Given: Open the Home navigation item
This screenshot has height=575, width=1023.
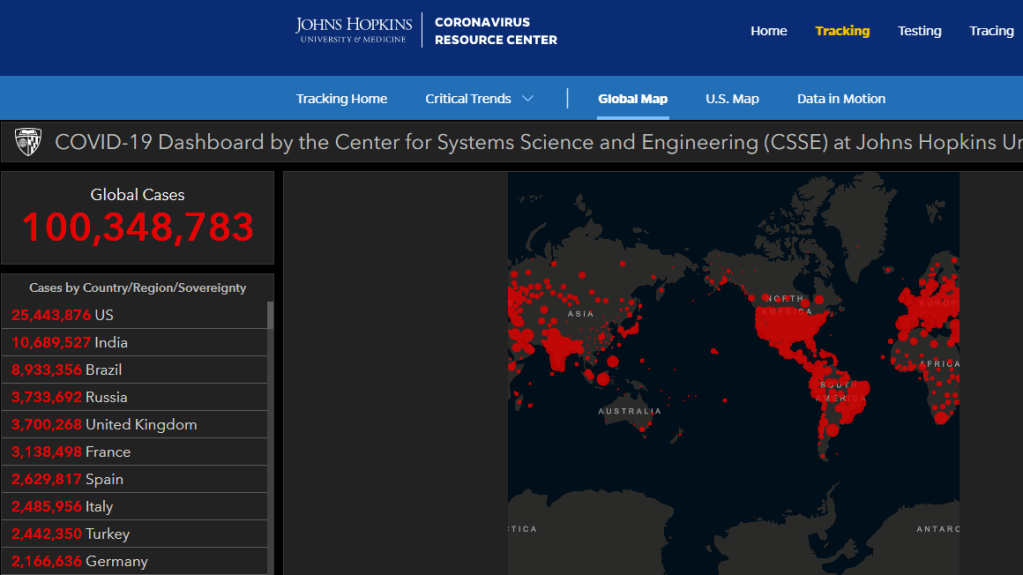Looking at the screenshot, I should tap(768, 31).
